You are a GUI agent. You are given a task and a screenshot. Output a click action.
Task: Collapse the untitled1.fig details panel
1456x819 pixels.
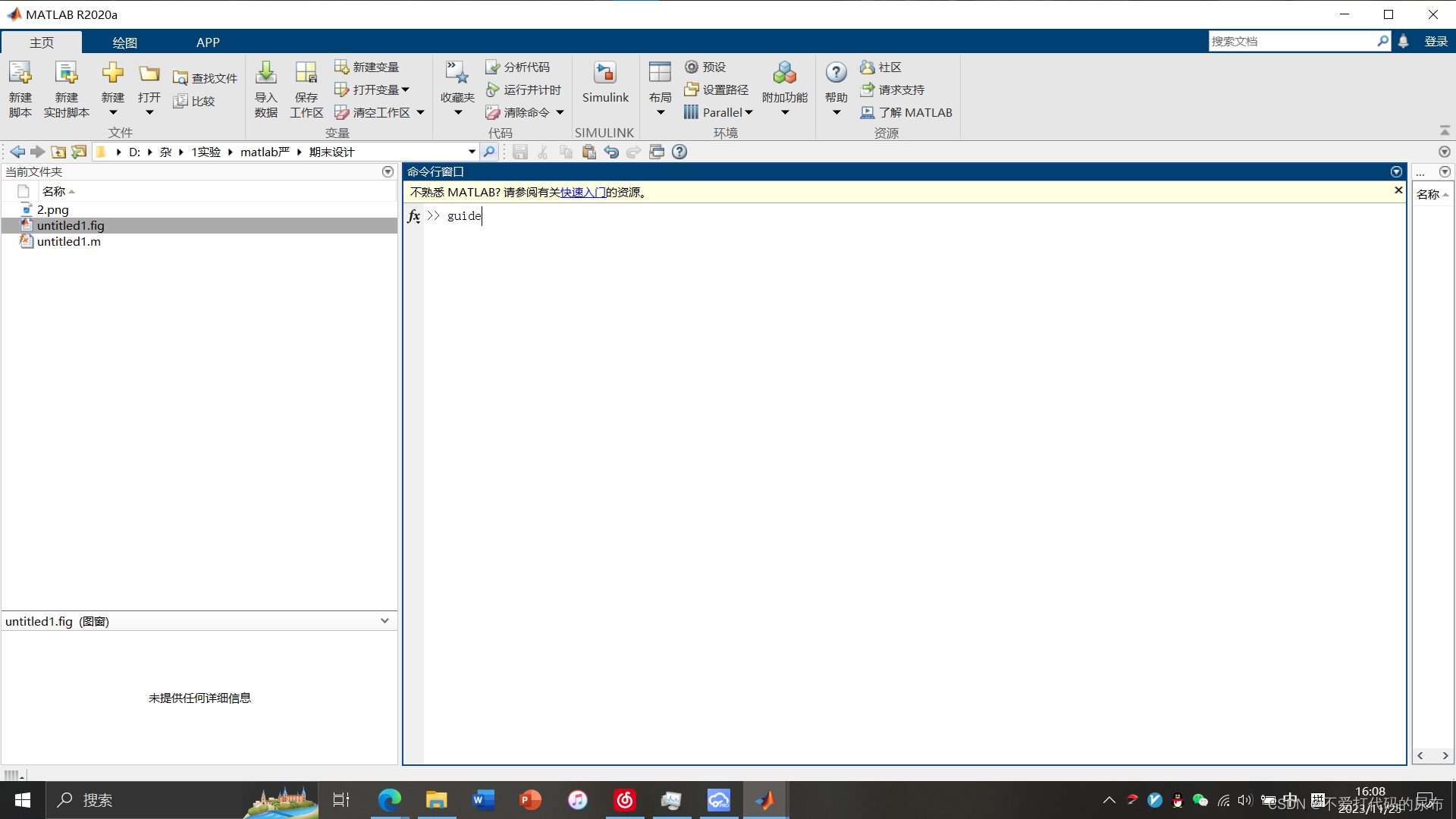point(384,621)
